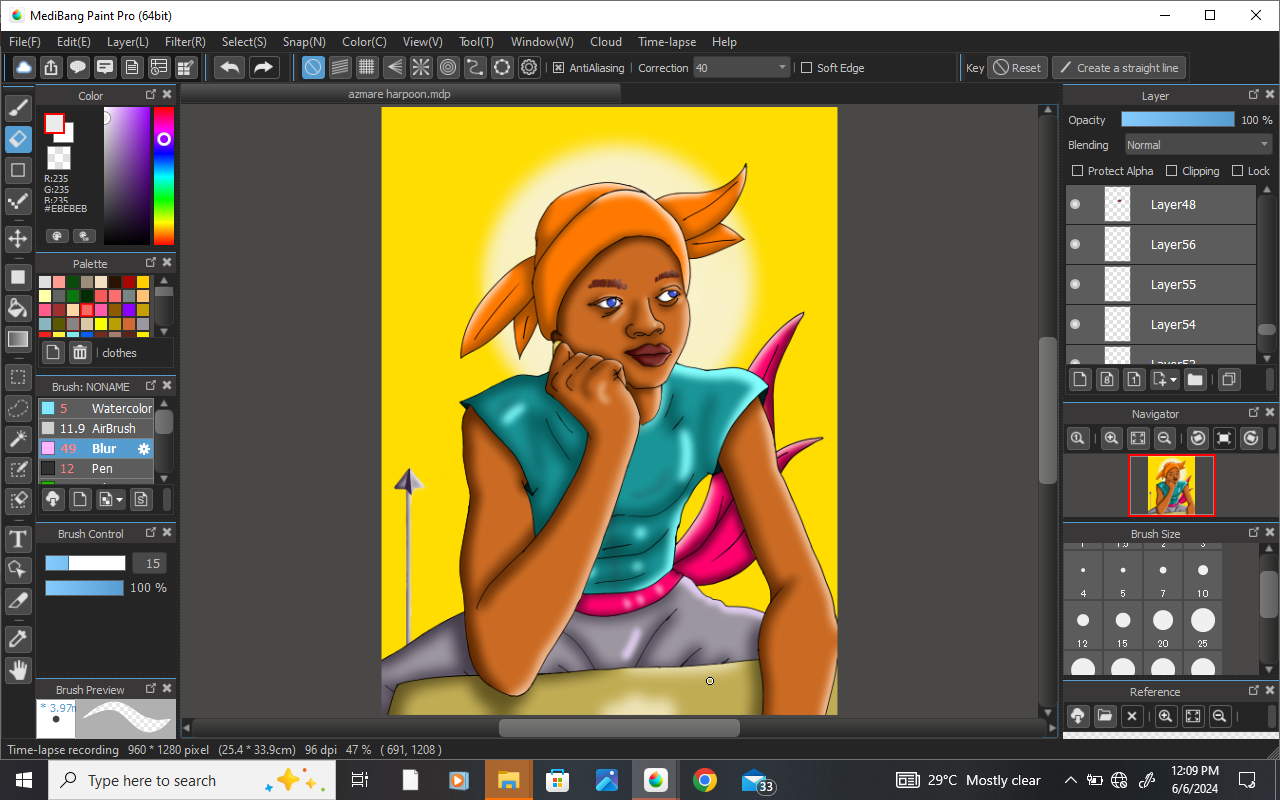Open the Filter(R) menu

click(x=185, y=42)
